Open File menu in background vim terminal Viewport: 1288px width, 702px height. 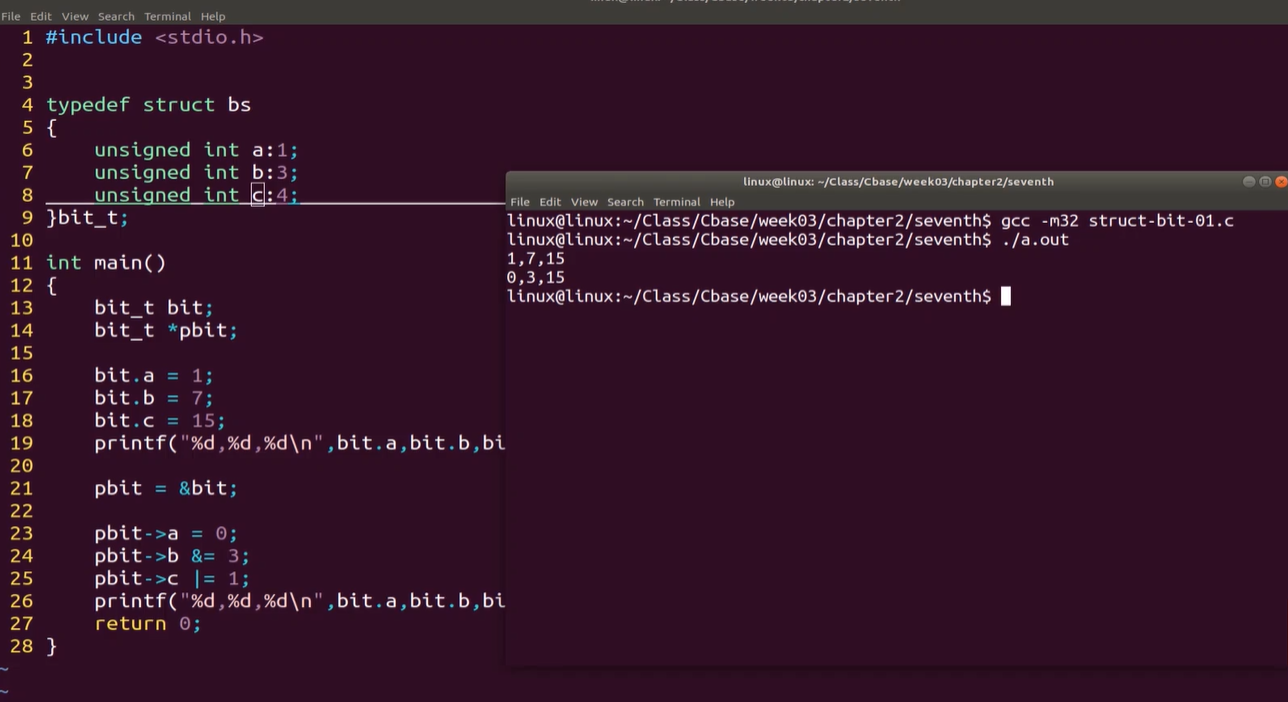(10, 16)
